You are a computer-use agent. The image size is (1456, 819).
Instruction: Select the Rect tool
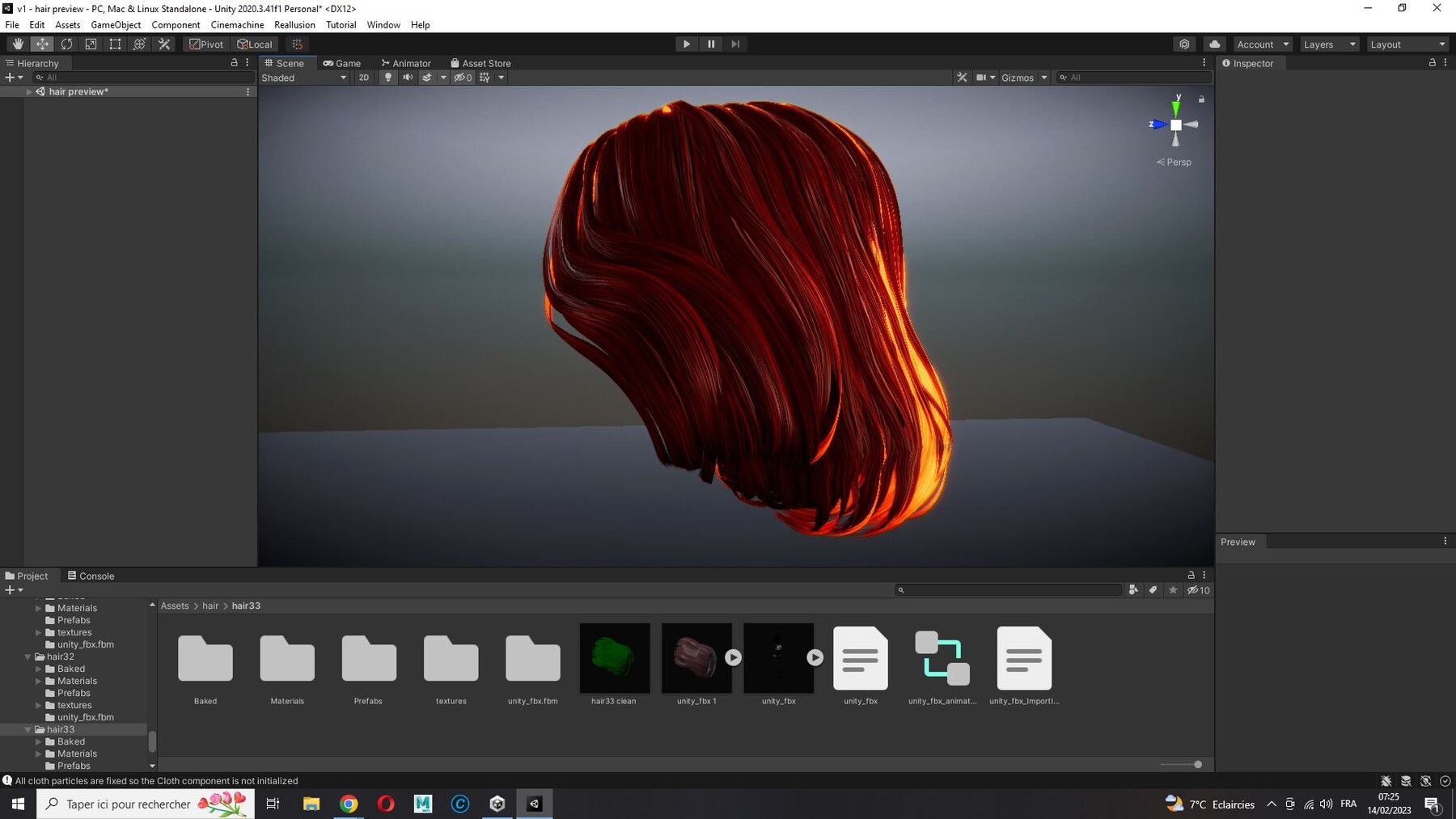115,44
